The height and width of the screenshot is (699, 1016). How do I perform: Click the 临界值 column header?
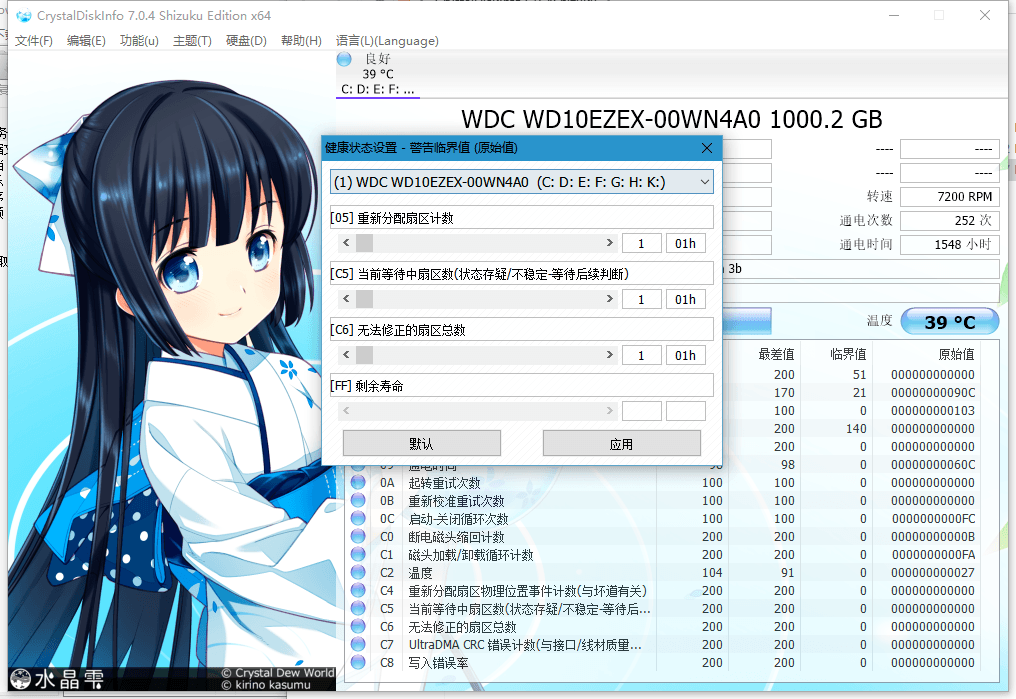(848, 354)
